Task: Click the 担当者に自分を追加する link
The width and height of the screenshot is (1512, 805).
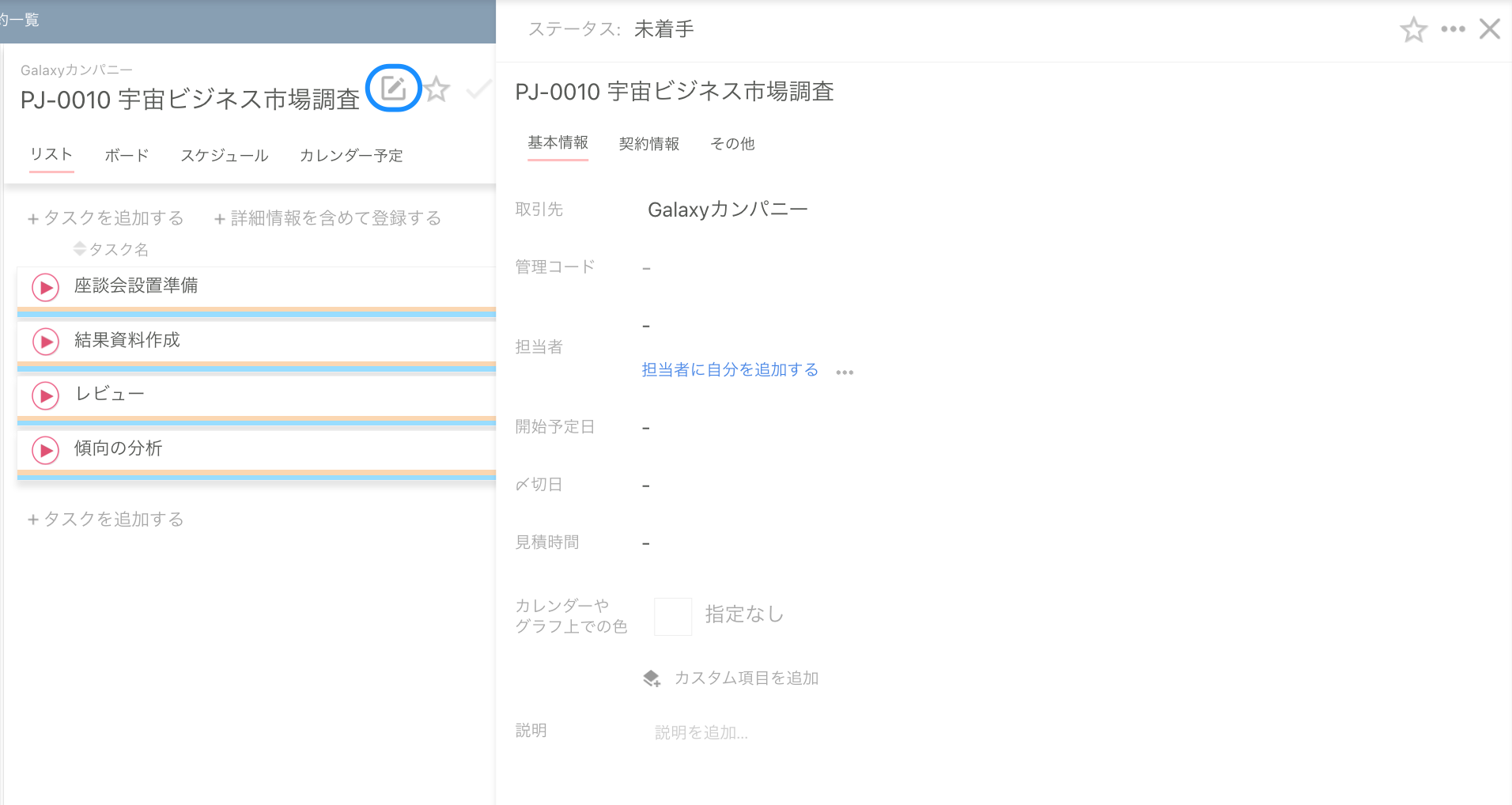Action: tap(729, 369)
